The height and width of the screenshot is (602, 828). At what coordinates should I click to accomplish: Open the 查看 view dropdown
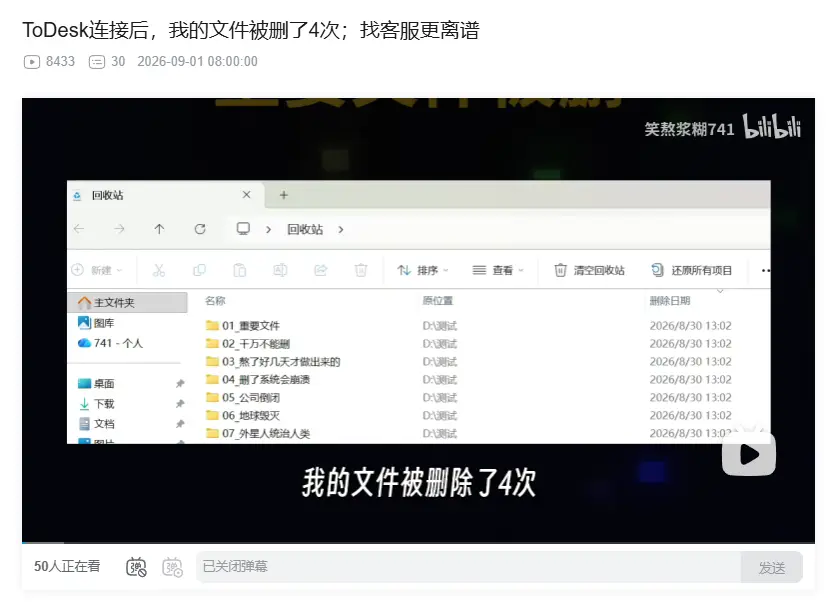[x=497, y=270]
